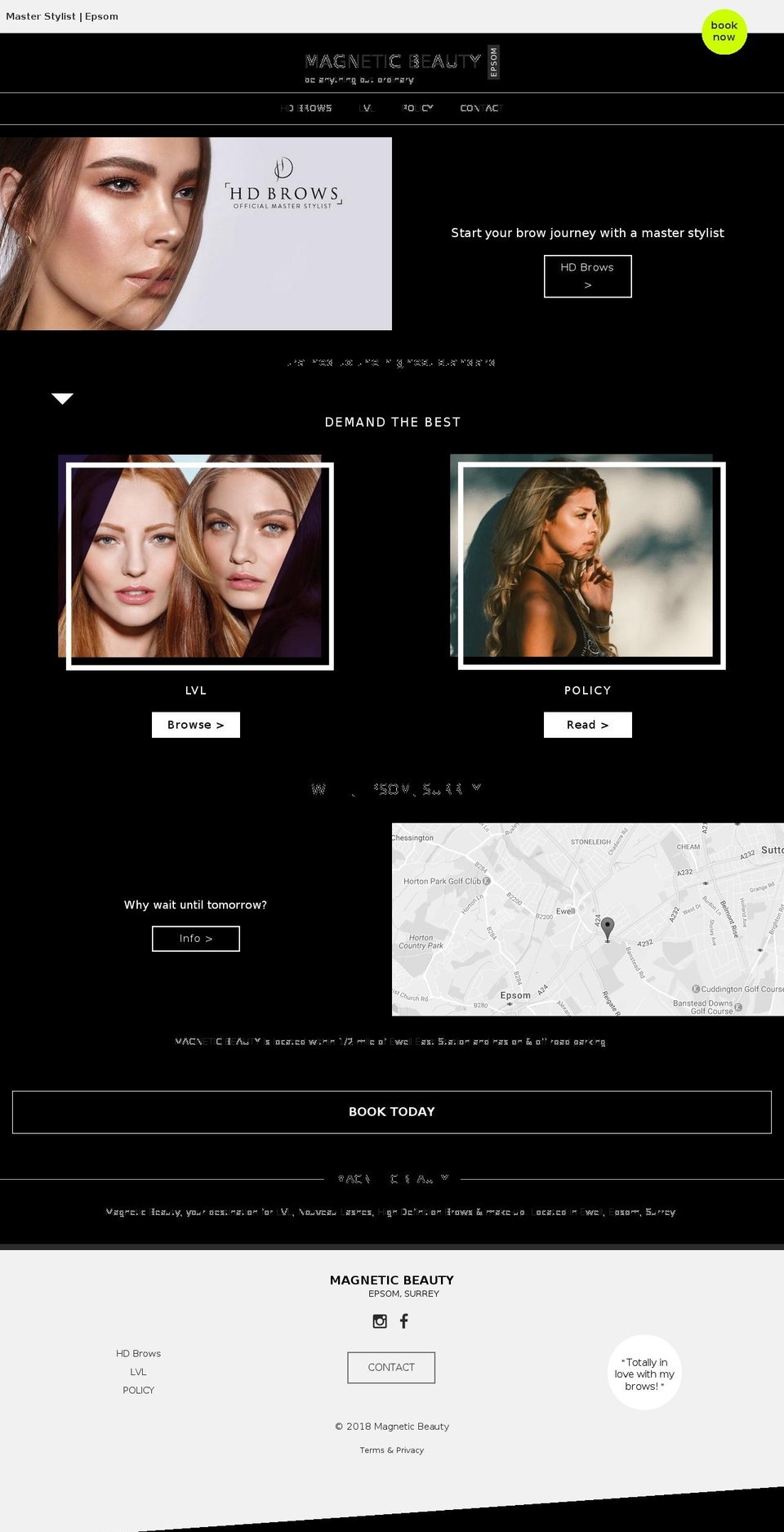Screen dimensions: 784x1532
Task: Open POLICY footer link
Action: coord(138,1390)
